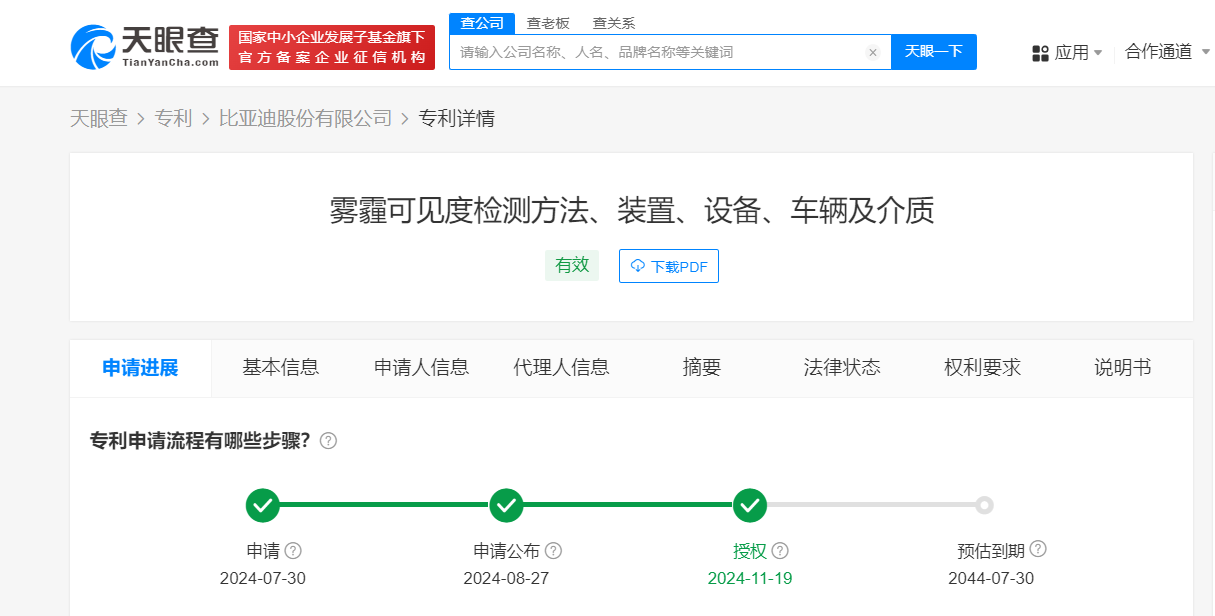Viewport: 1215px width, 616px height.
Task: Click the help icon next to 申请公布
Action: (x=553, y=550)
